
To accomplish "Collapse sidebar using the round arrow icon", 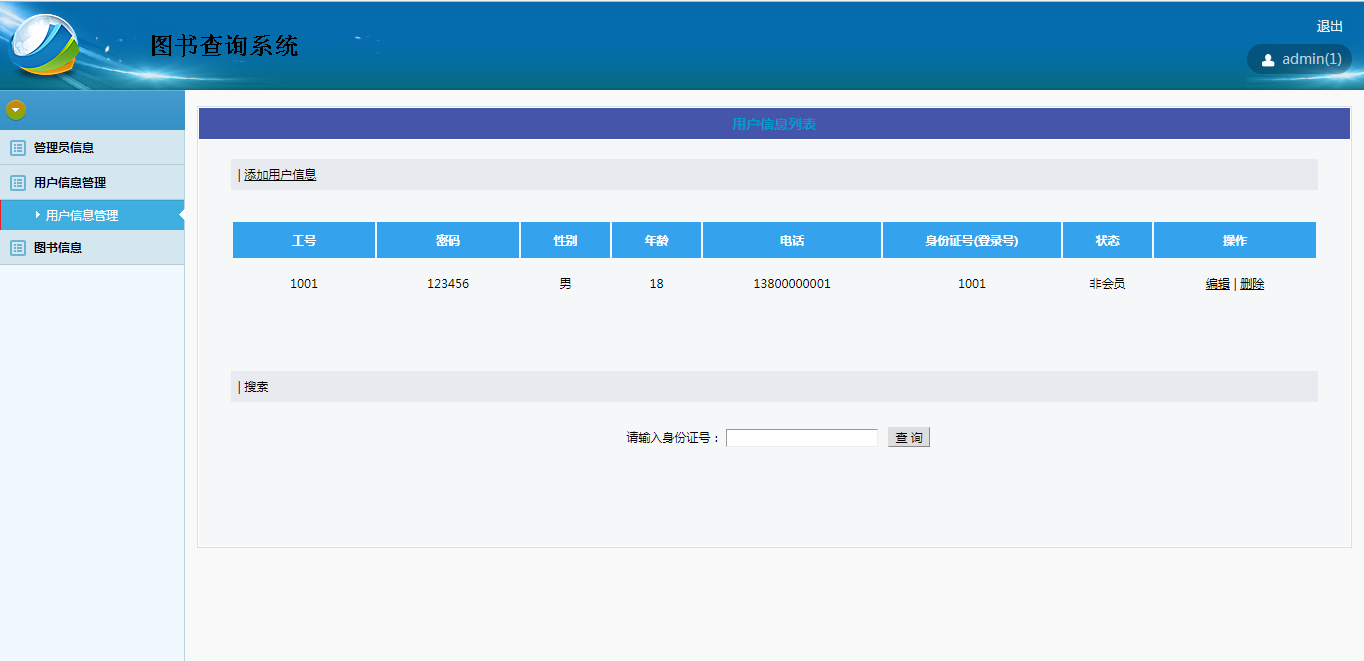I will [16, 110].
